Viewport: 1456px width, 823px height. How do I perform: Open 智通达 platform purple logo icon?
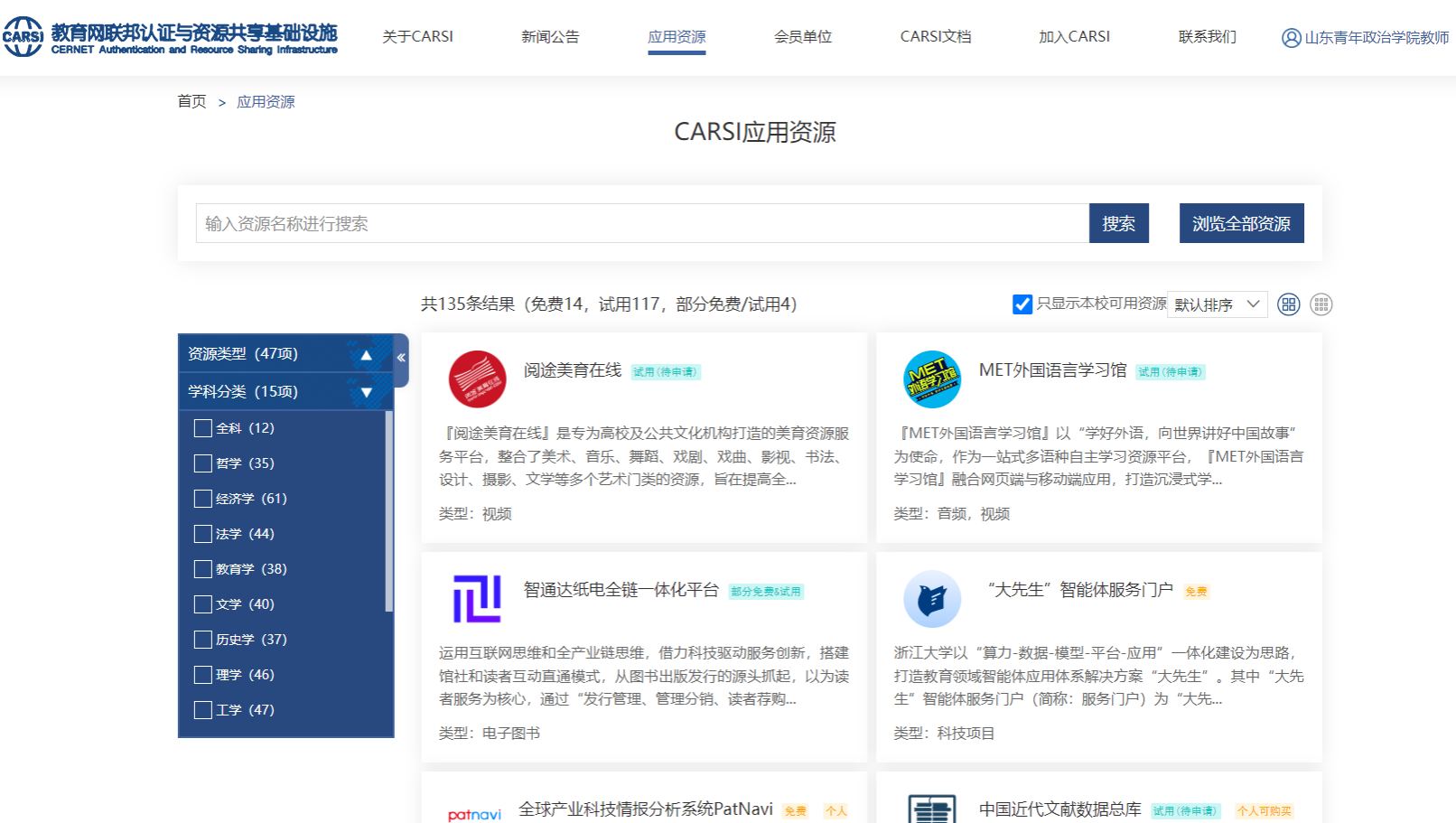pos(477,599)
